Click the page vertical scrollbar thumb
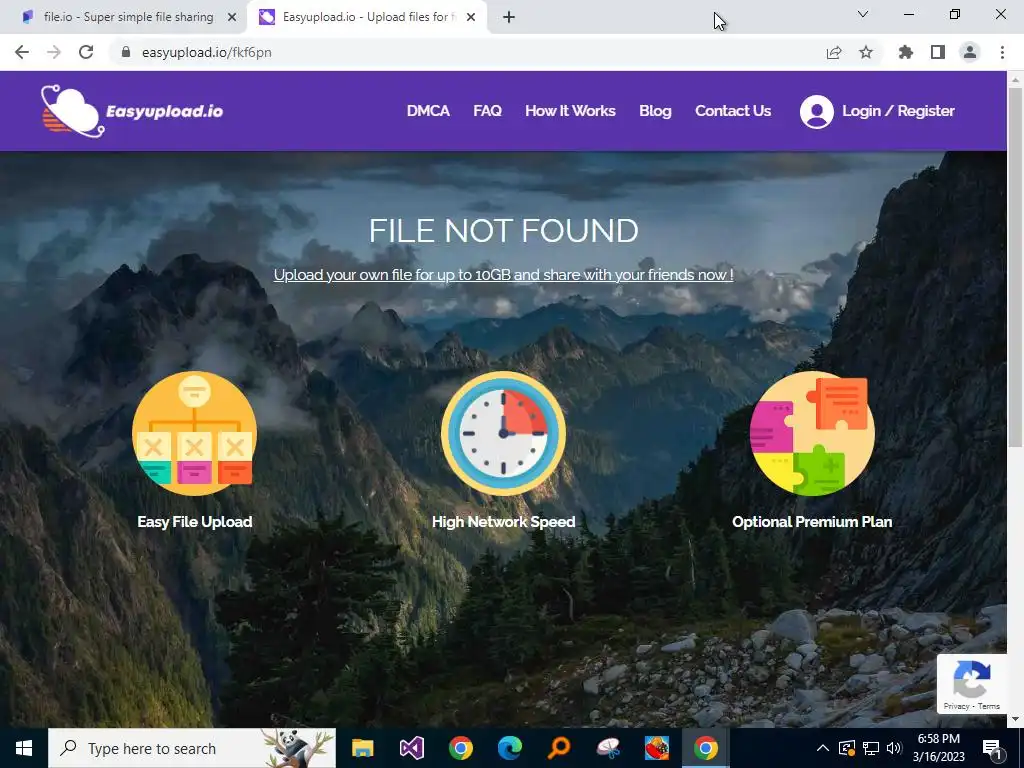 (x=1015, y=268)
